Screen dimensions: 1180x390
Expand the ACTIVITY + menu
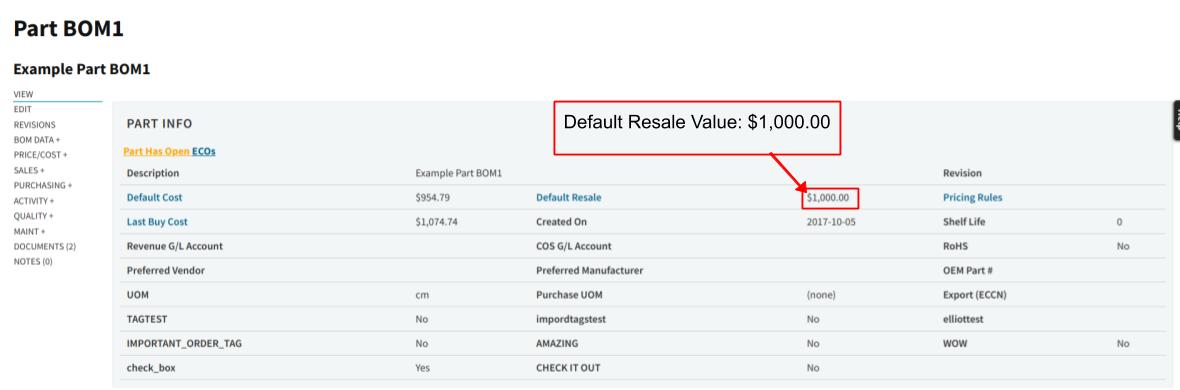point(34,201)
